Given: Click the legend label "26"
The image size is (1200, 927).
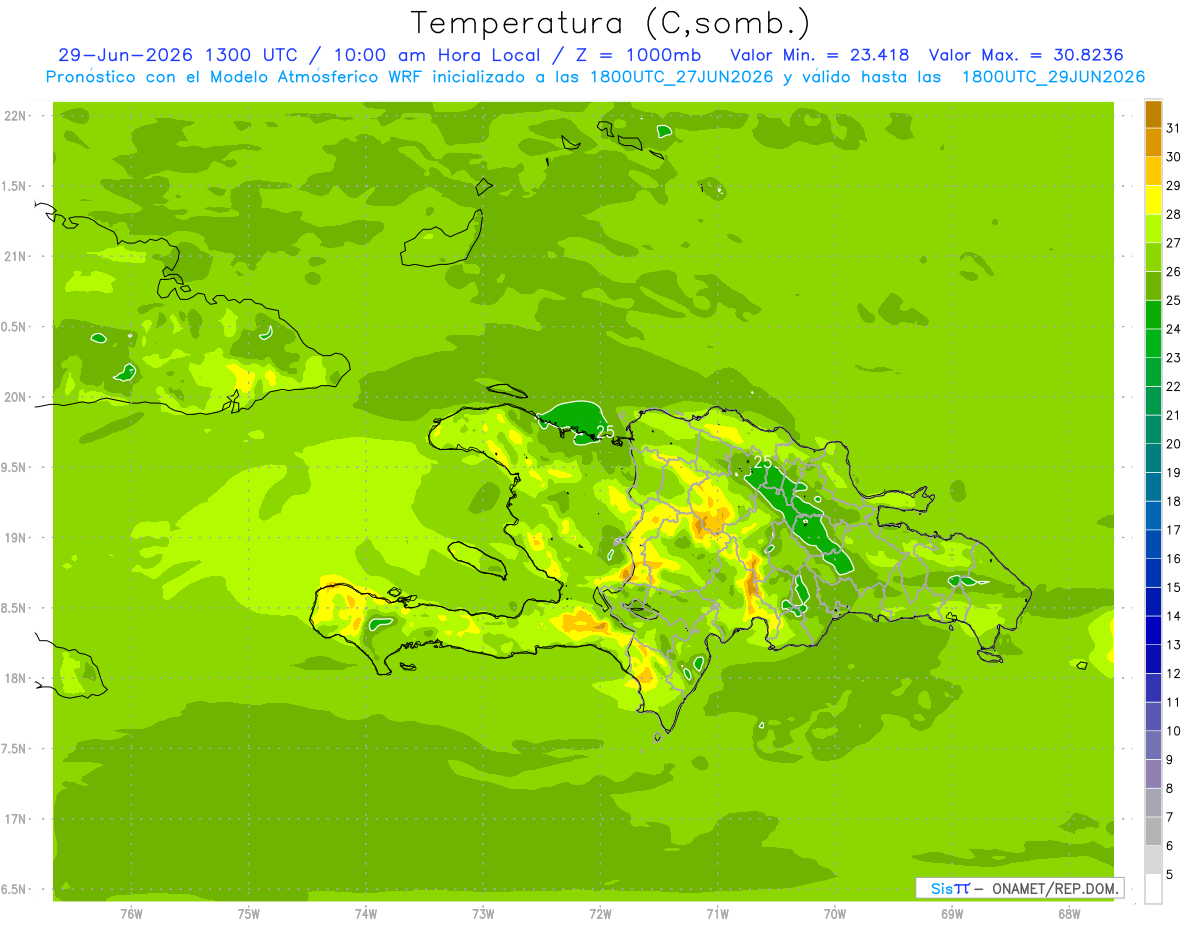Looking at the screenshot, I should [x=1174, y=272].
